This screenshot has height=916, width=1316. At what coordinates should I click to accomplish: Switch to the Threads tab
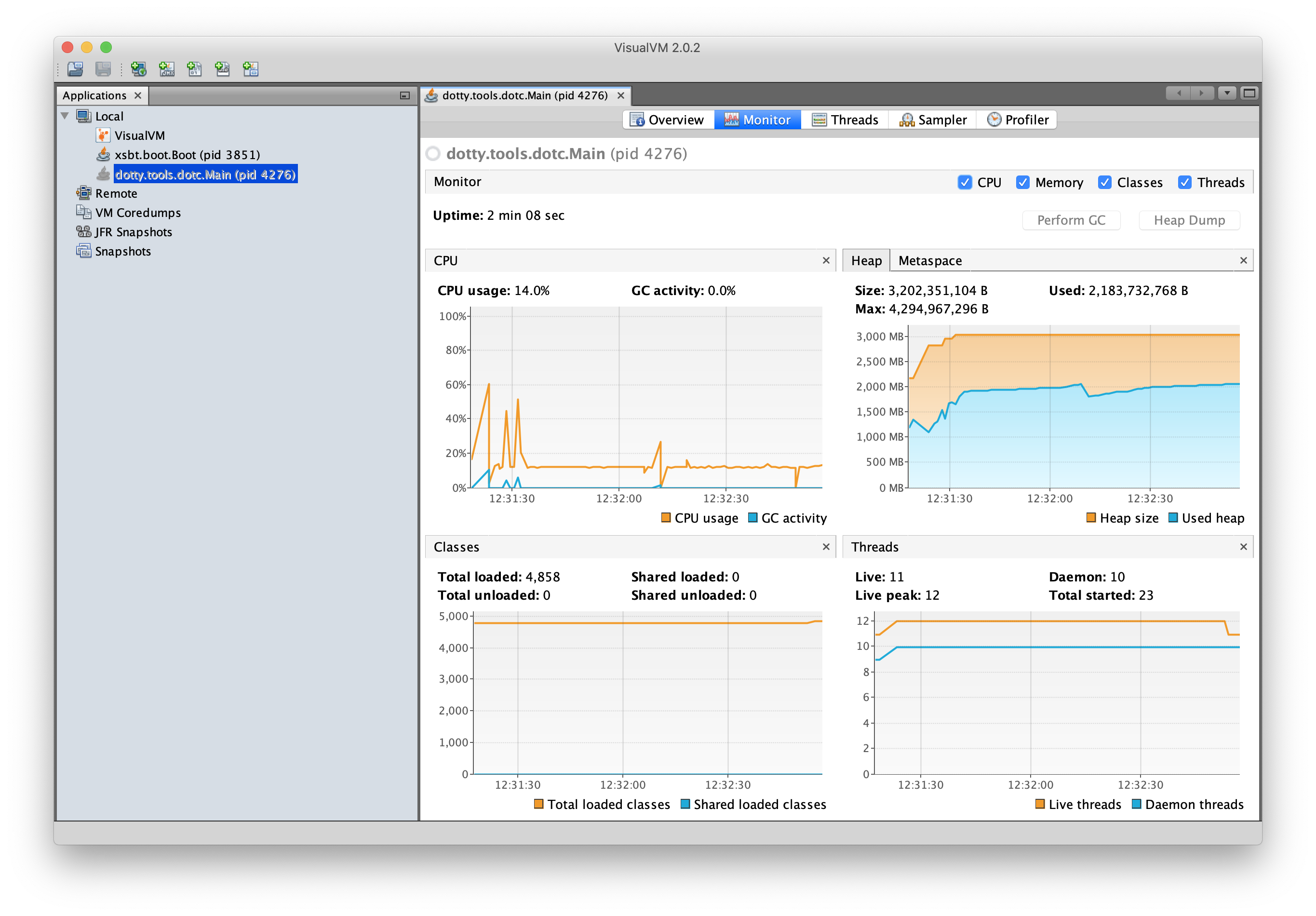846,120
